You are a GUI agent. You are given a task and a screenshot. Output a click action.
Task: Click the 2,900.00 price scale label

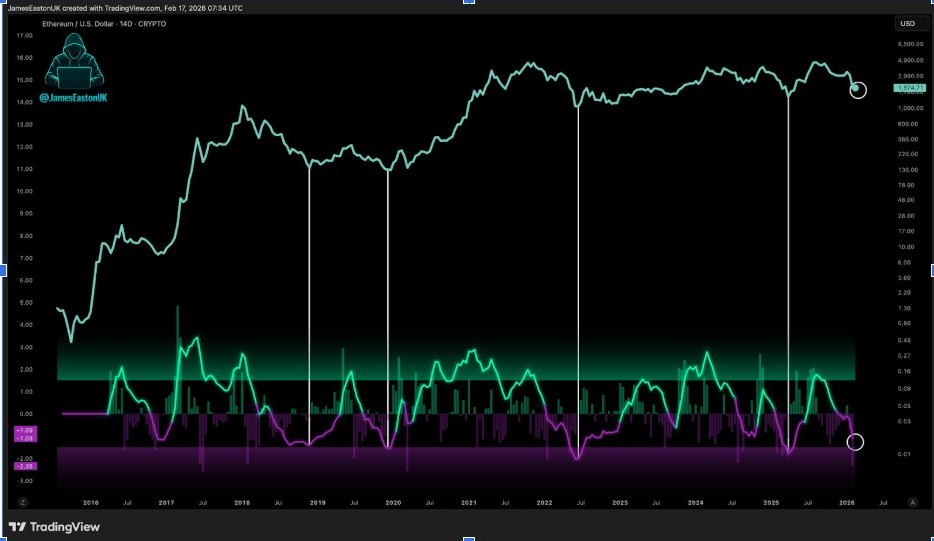(910, 76)
